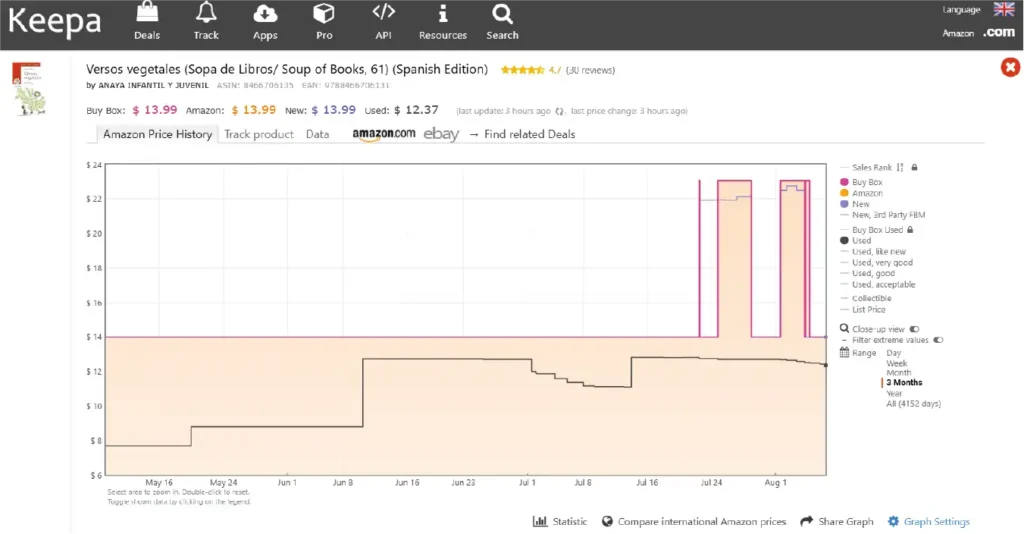The width and height of the screenshot is (1024, 534).
Task: Click the refresh icon next to last update
Action: 560,111
